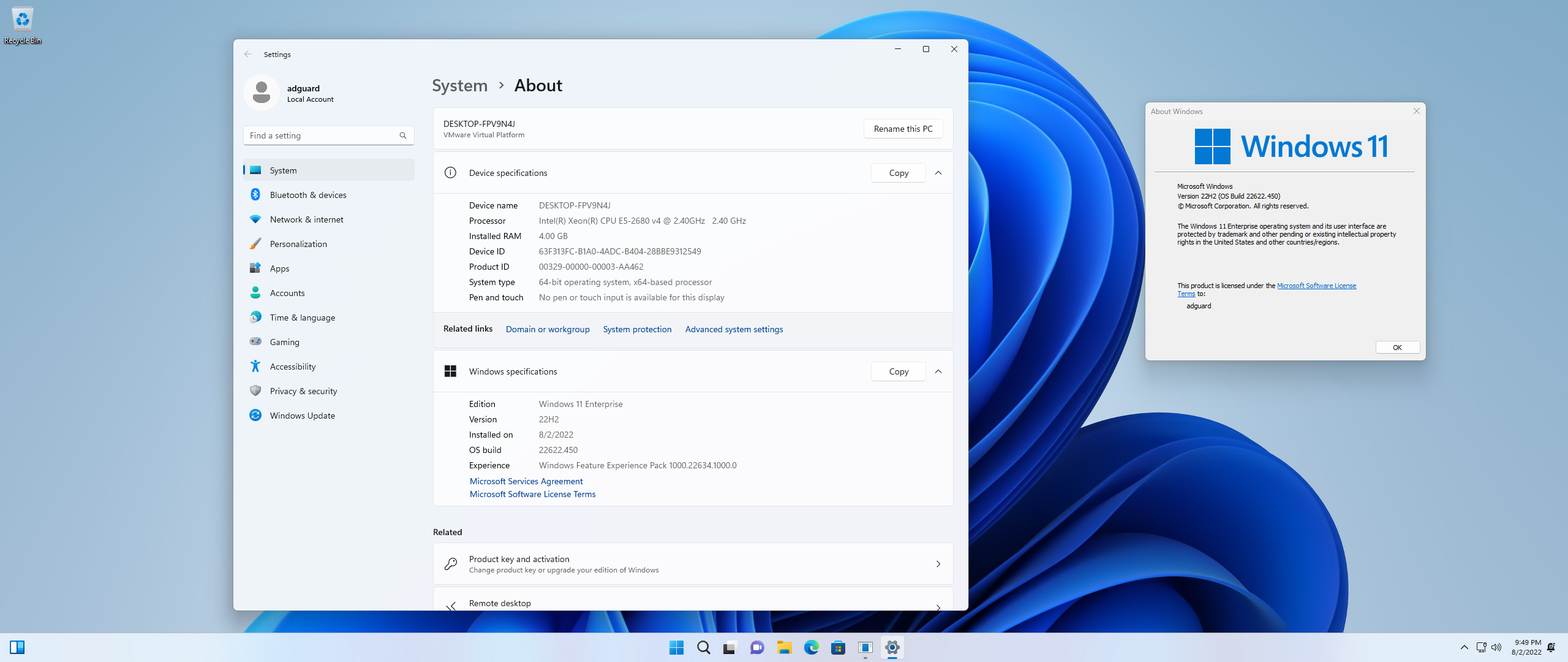Viewport: 1568px width, 662px height.
Task: Go to Accounts settings
Action: [329, 293]
